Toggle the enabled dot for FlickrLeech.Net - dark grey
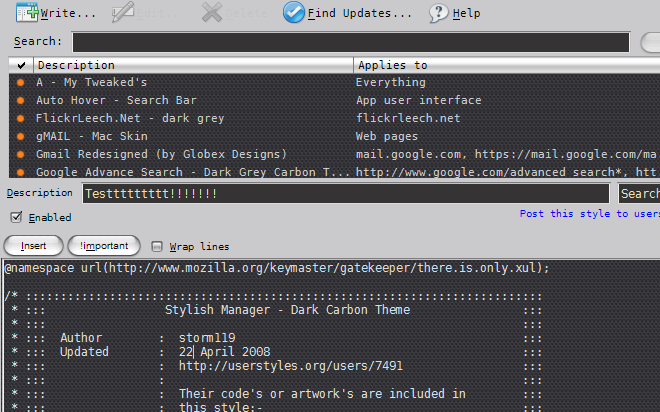The image size is (660, 412). (20, 119)
